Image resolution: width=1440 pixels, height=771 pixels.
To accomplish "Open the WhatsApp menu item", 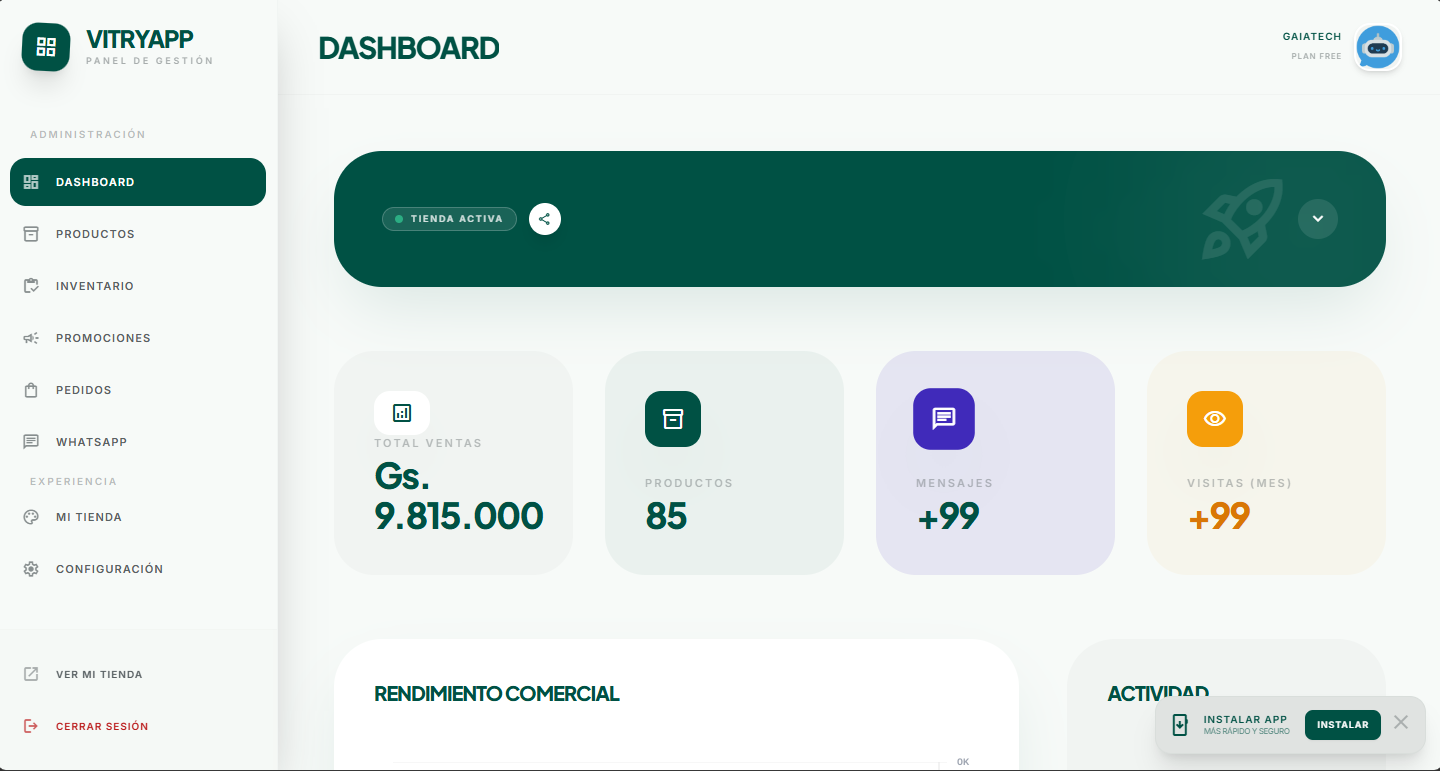I will point(138,442).
